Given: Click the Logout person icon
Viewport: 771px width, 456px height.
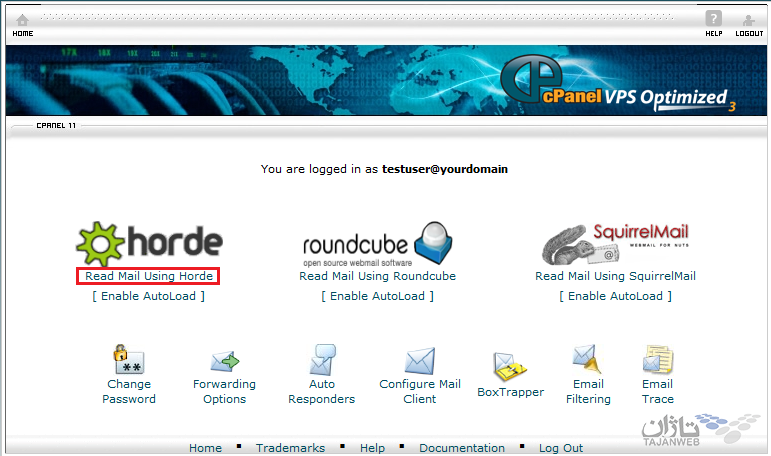Looking at the screenshot, I should [x=748, y=20].
